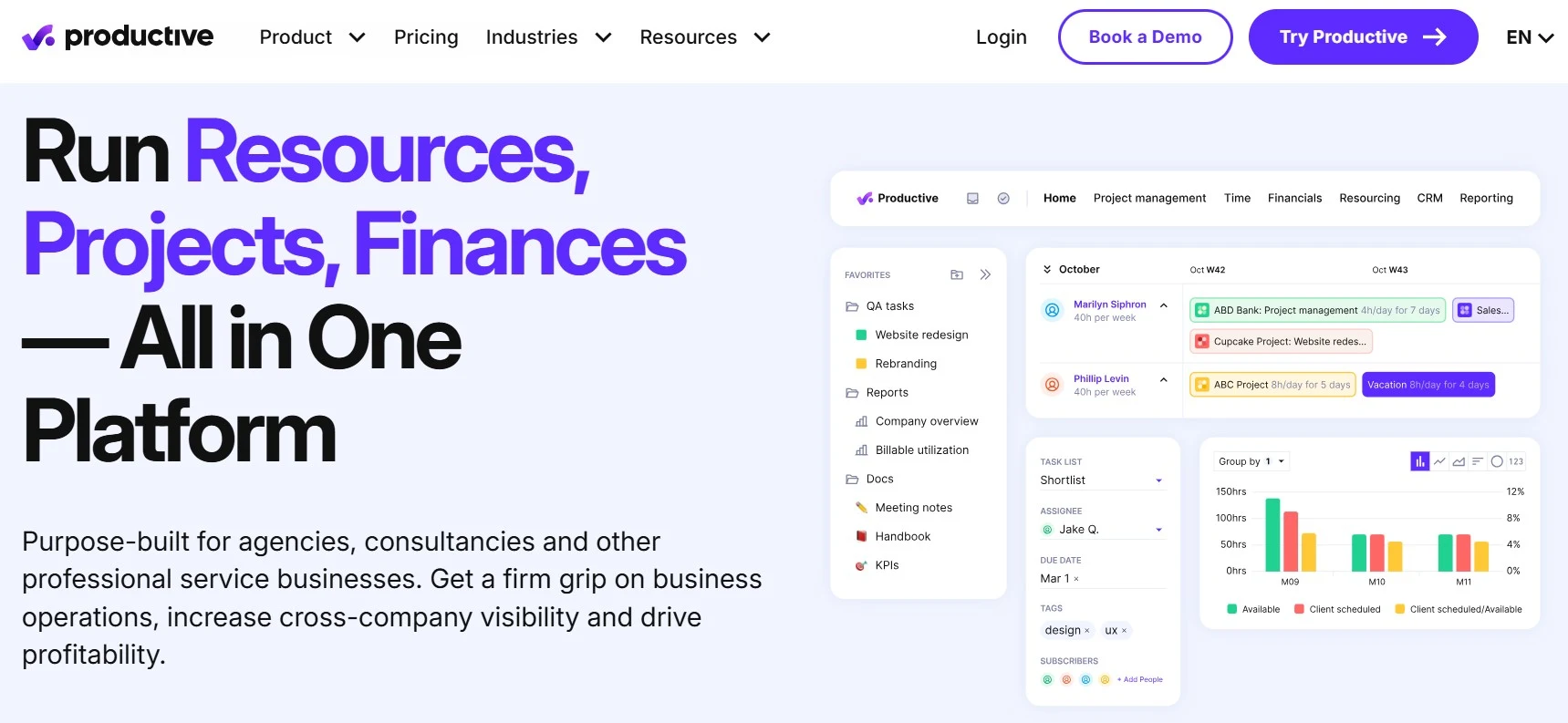
Task: Collapse Phillip Levin's row
Action: pyautogui.click(x=1164, y=380)
